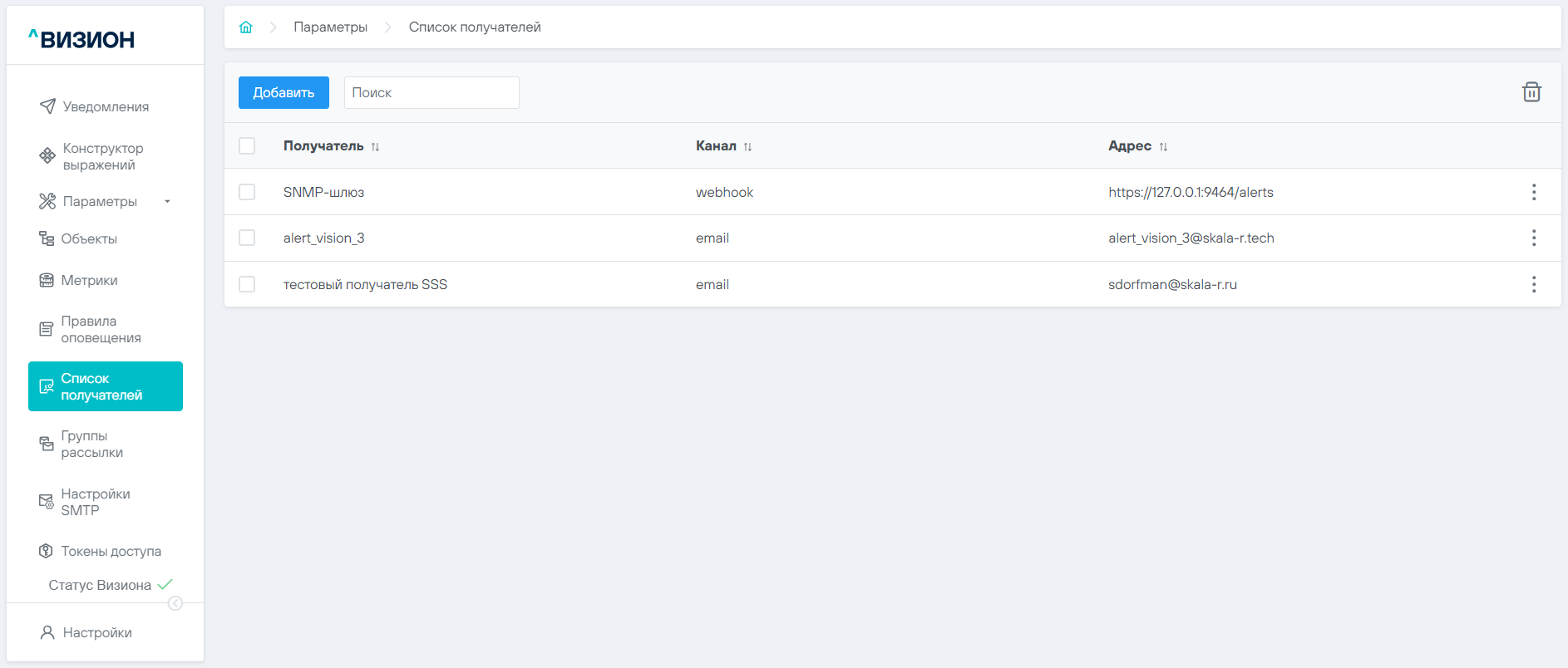Click the Поиск search field

click(431, 92)
